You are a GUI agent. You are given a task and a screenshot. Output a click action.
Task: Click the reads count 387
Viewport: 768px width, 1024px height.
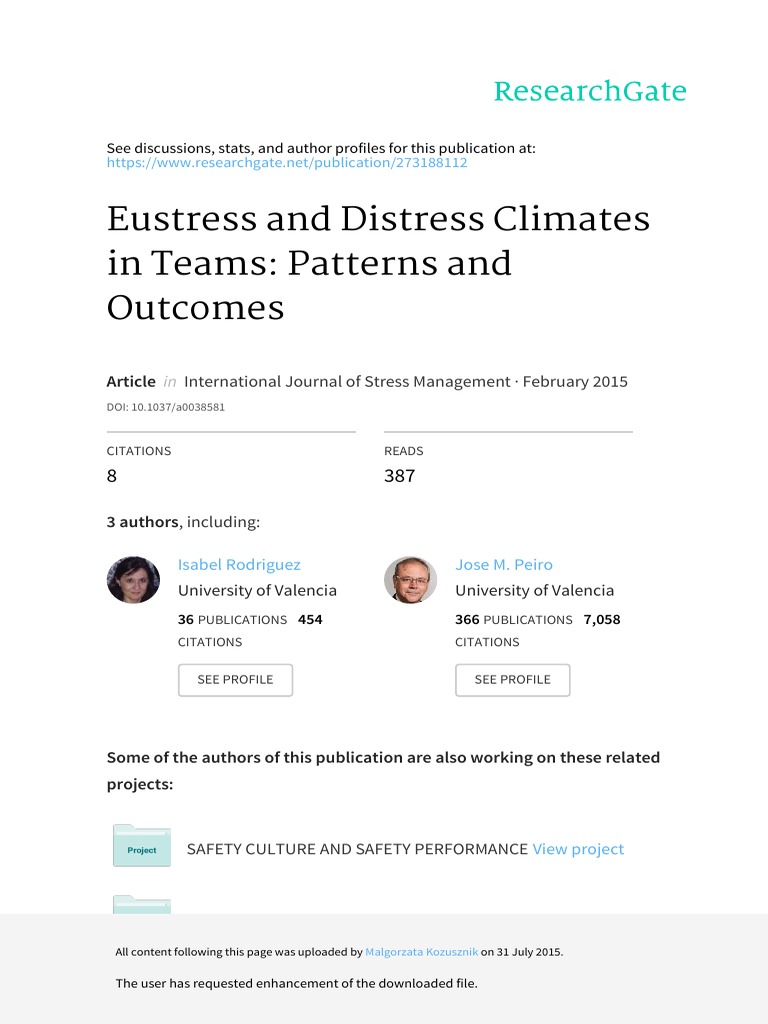click(x=400, y=476)
